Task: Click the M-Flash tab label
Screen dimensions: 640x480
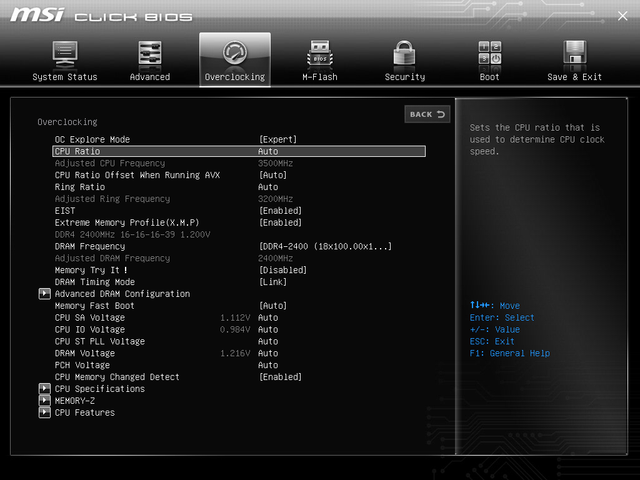Action: [x=320, y=77]
